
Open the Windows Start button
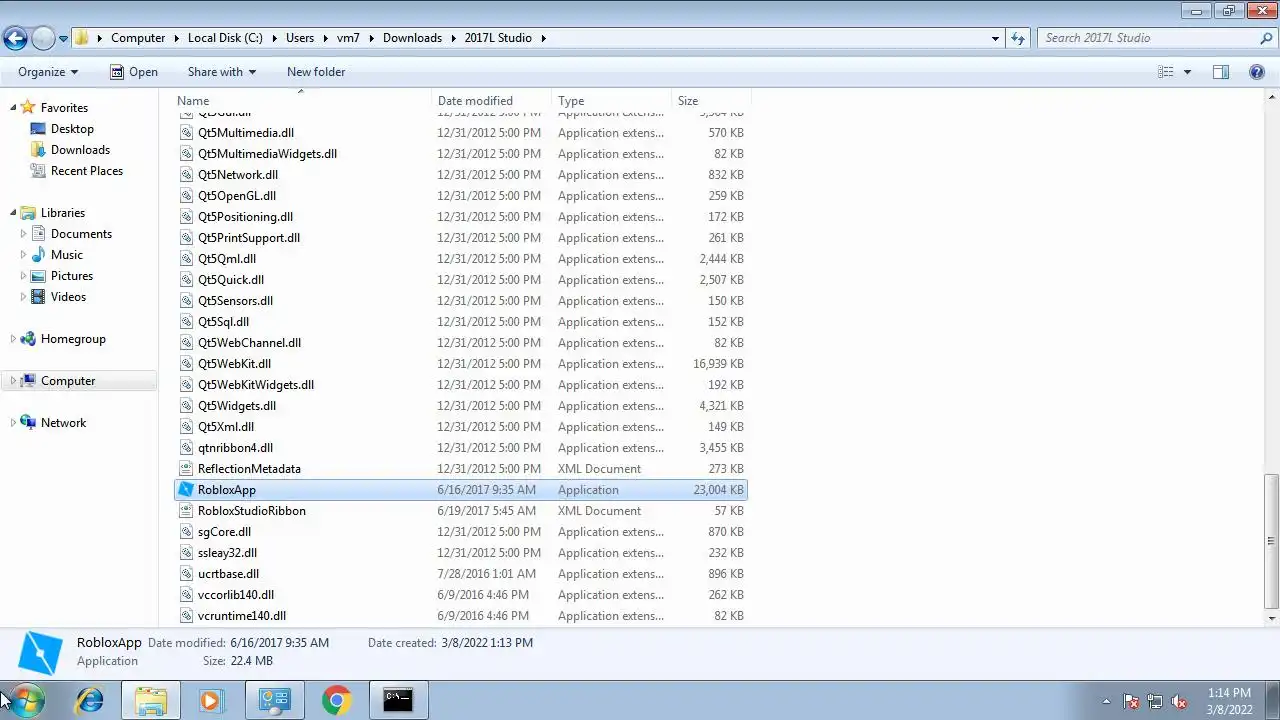(x=26, y=700)
